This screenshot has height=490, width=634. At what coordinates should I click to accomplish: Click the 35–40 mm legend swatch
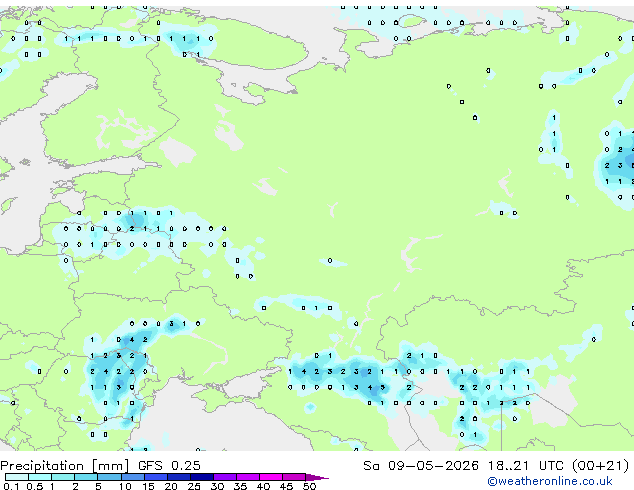248,477
